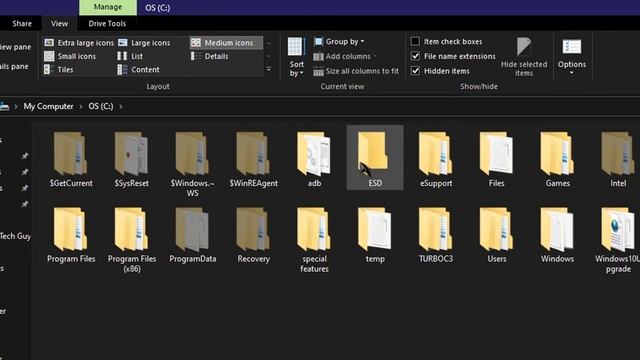Image resolution: width=640 pixels, height=360 pixels.
Task: Open the Program Files folder
Action: tap(71, 235)
